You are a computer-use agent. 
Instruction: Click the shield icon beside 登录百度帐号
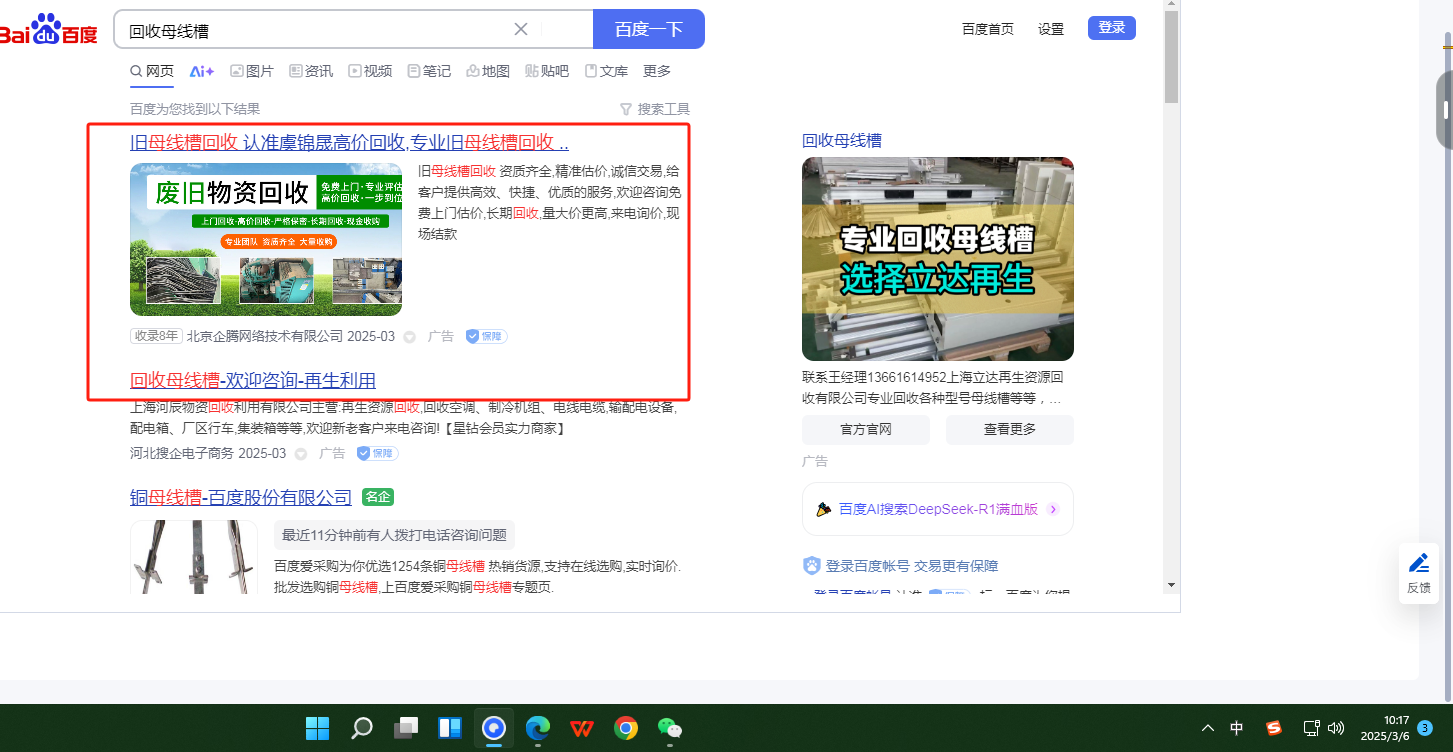[x=812, y=566]
